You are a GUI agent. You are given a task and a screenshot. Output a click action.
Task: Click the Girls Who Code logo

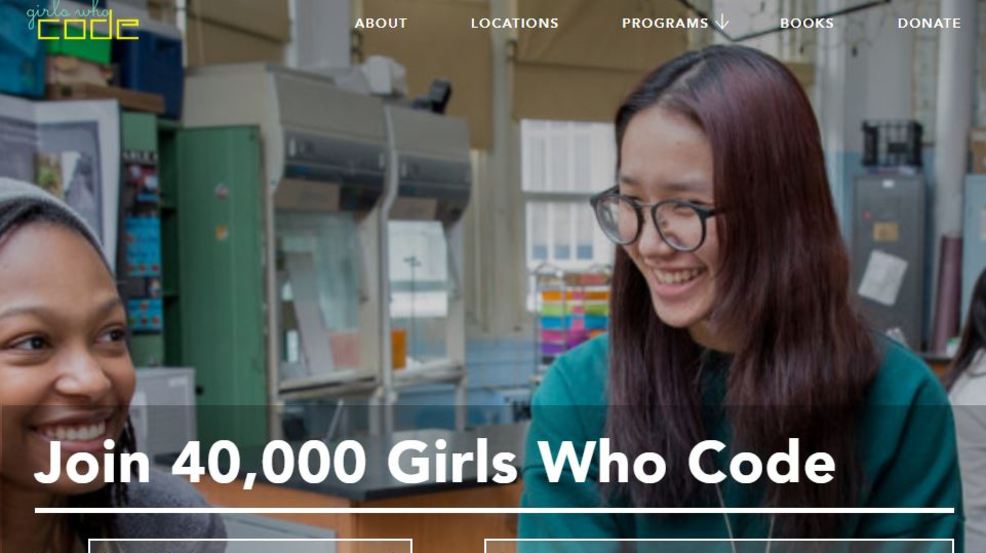click(82, 23)
